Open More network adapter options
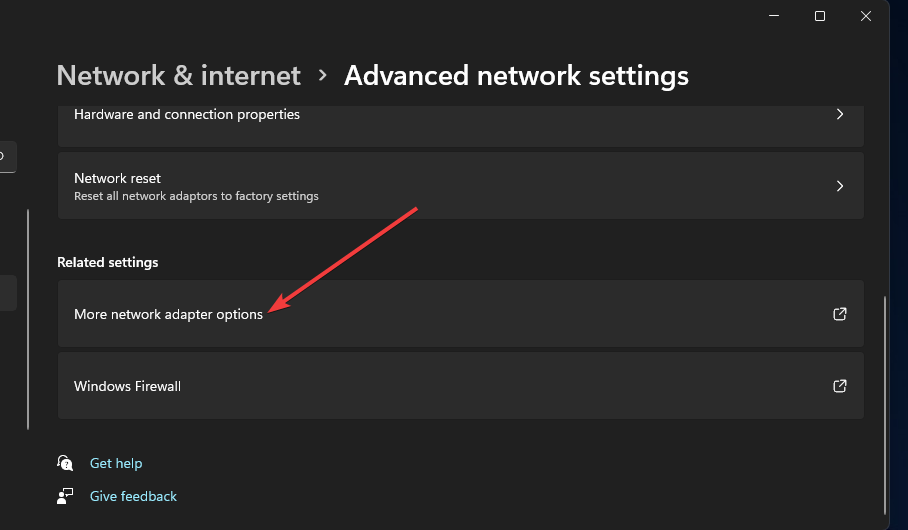The image size is (908, 530). [169, 314]
